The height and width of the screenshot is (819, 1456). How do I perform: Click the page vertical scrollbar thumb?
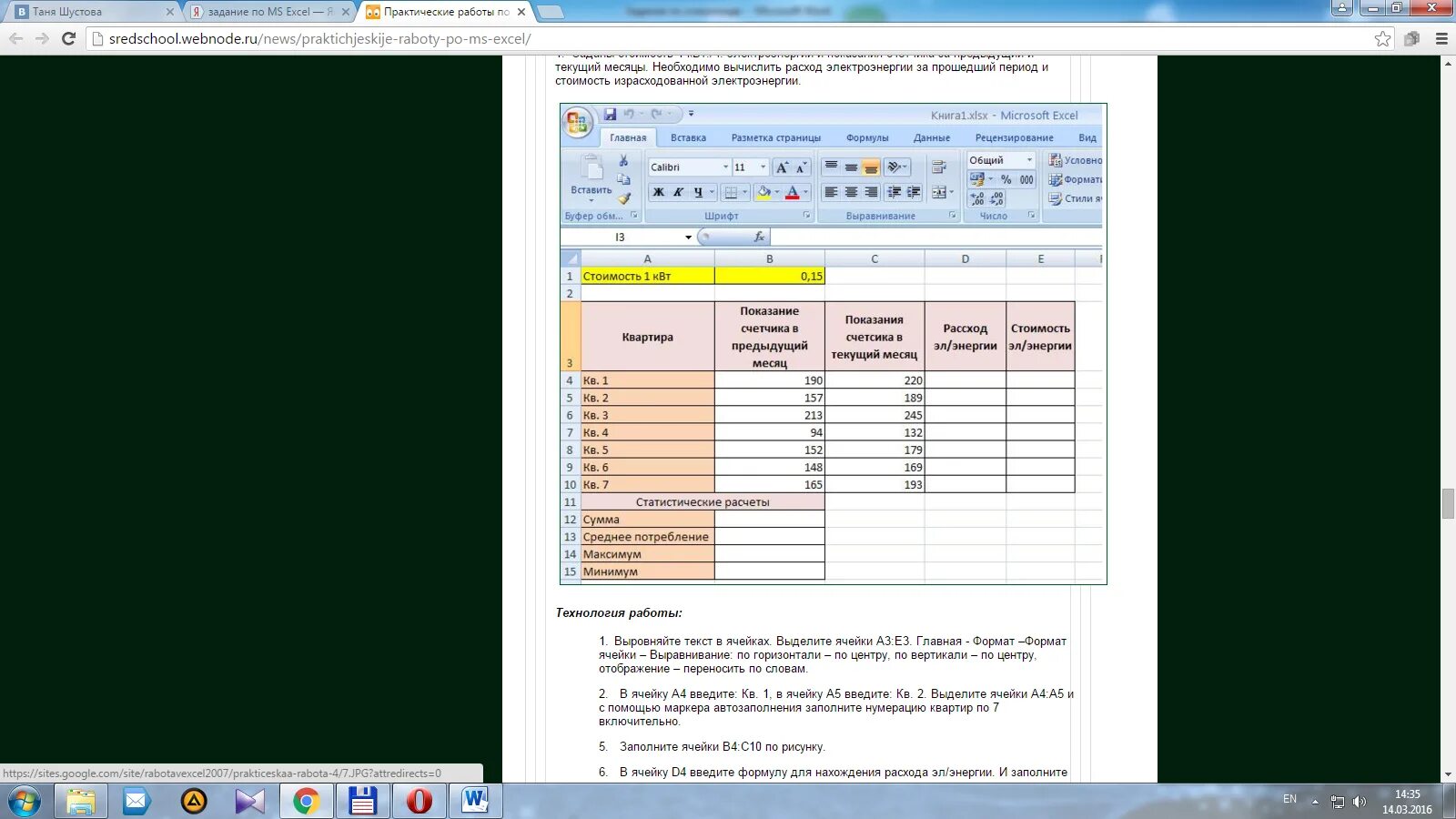pyautogui.click(x=1448, y=504)
